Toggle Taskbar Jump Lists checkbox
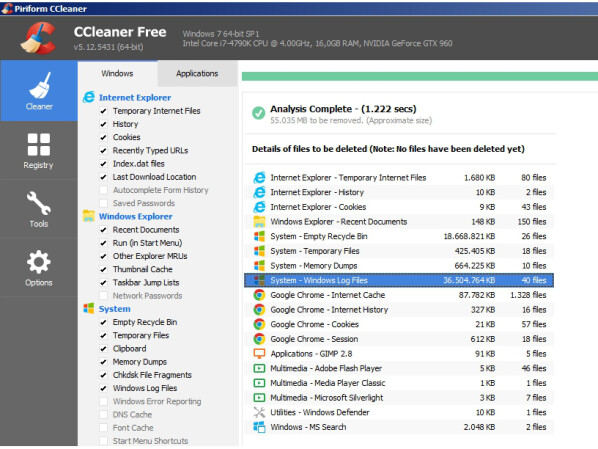Screen dimensions: 598x449 coord(103,283)
